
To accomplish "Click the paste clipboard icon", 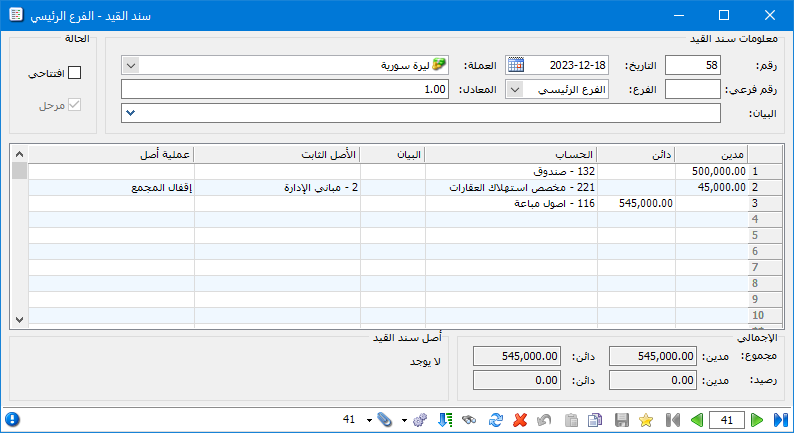I will click(571, 420).
